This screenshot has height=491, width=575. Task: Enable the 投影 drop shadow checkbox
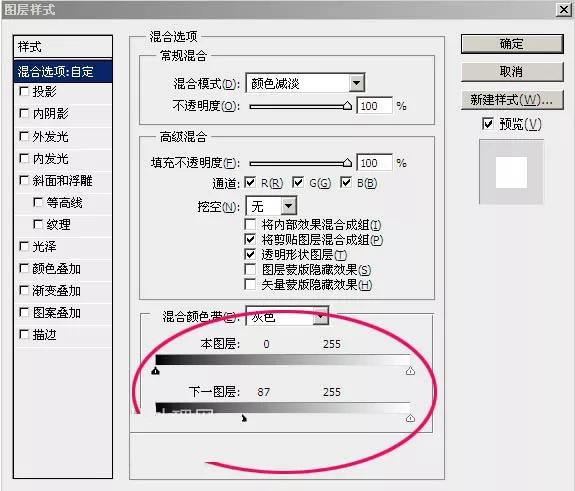tap(24, 91)
